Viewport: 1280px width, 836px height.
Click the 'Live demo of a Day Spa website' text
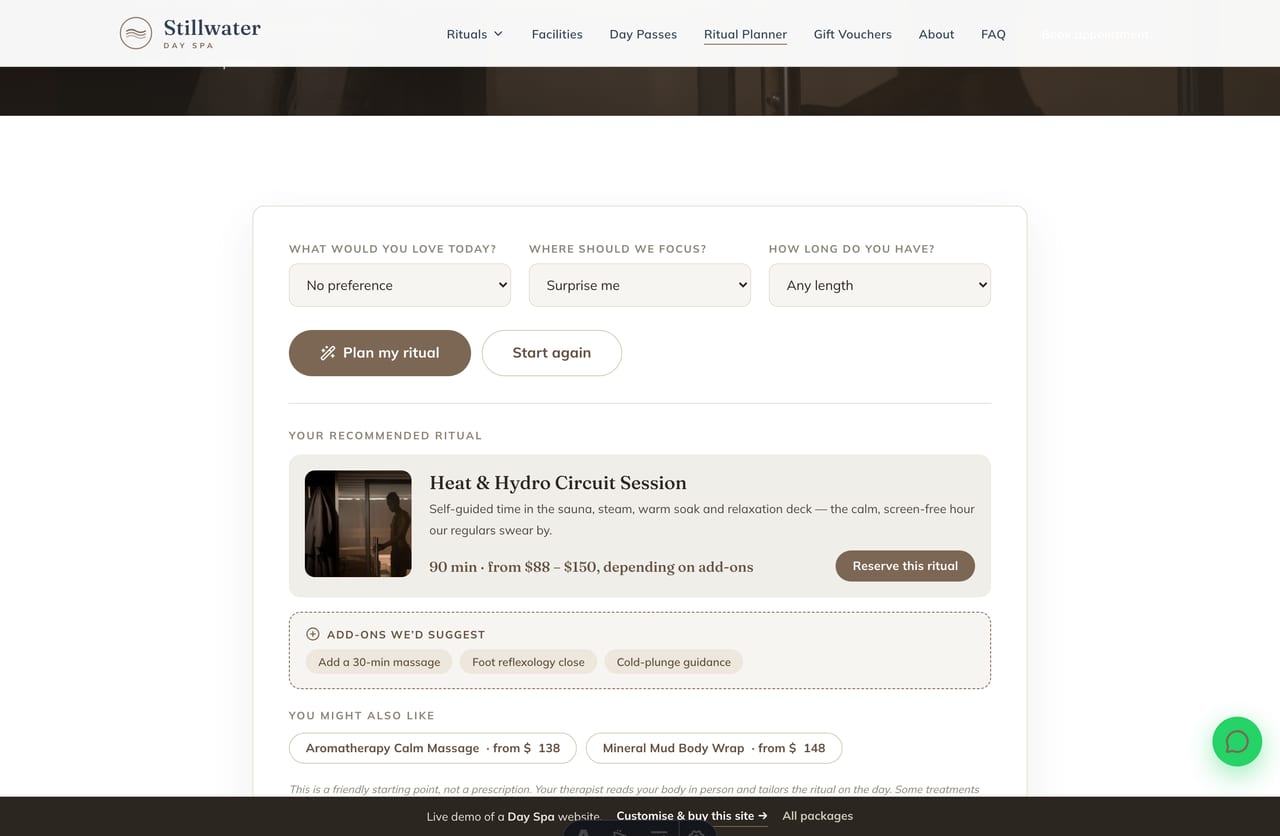513,816
